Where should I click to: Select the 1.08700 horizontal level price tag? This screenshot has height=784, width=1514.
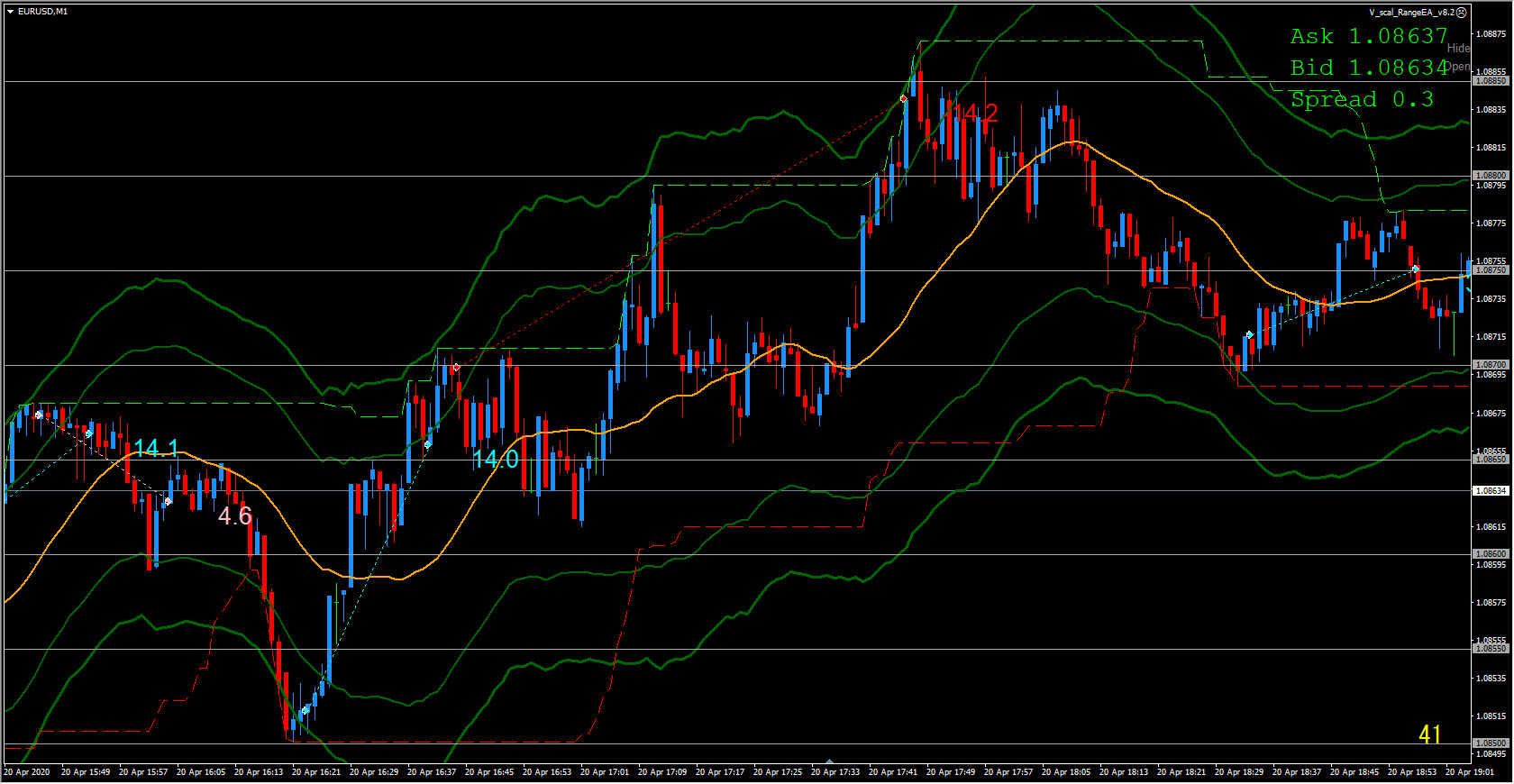pos(1491,365)
